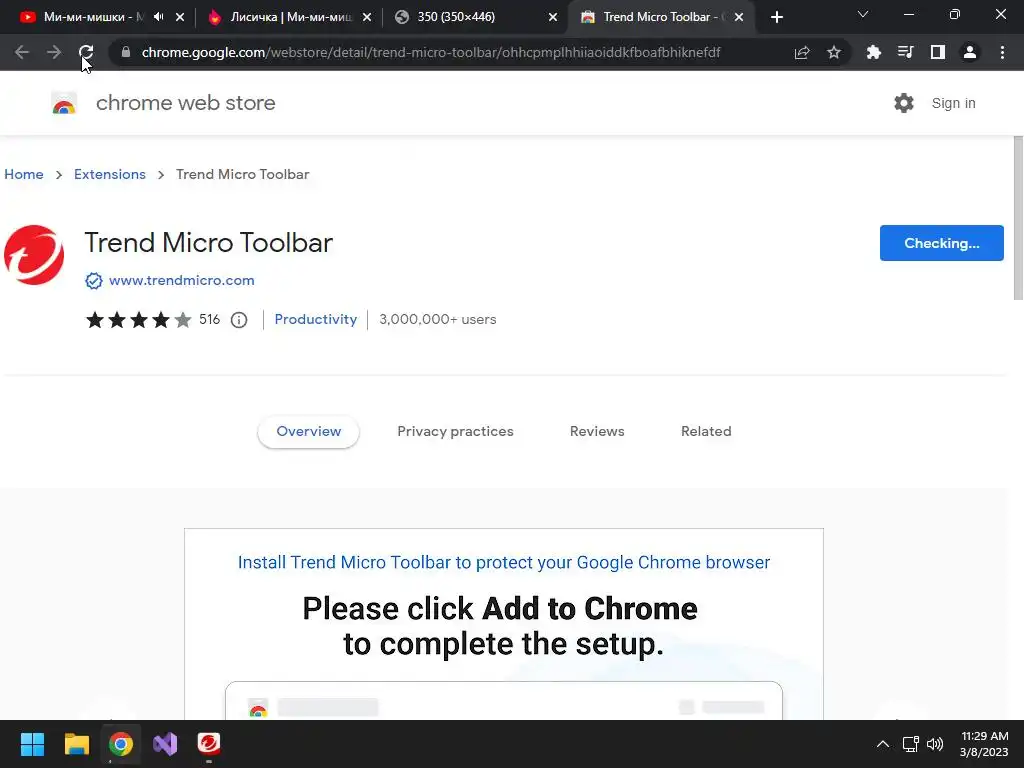The image size is (1024, 768).
Task: Open the Extensions puzzle icon
Action: point(874,52)
